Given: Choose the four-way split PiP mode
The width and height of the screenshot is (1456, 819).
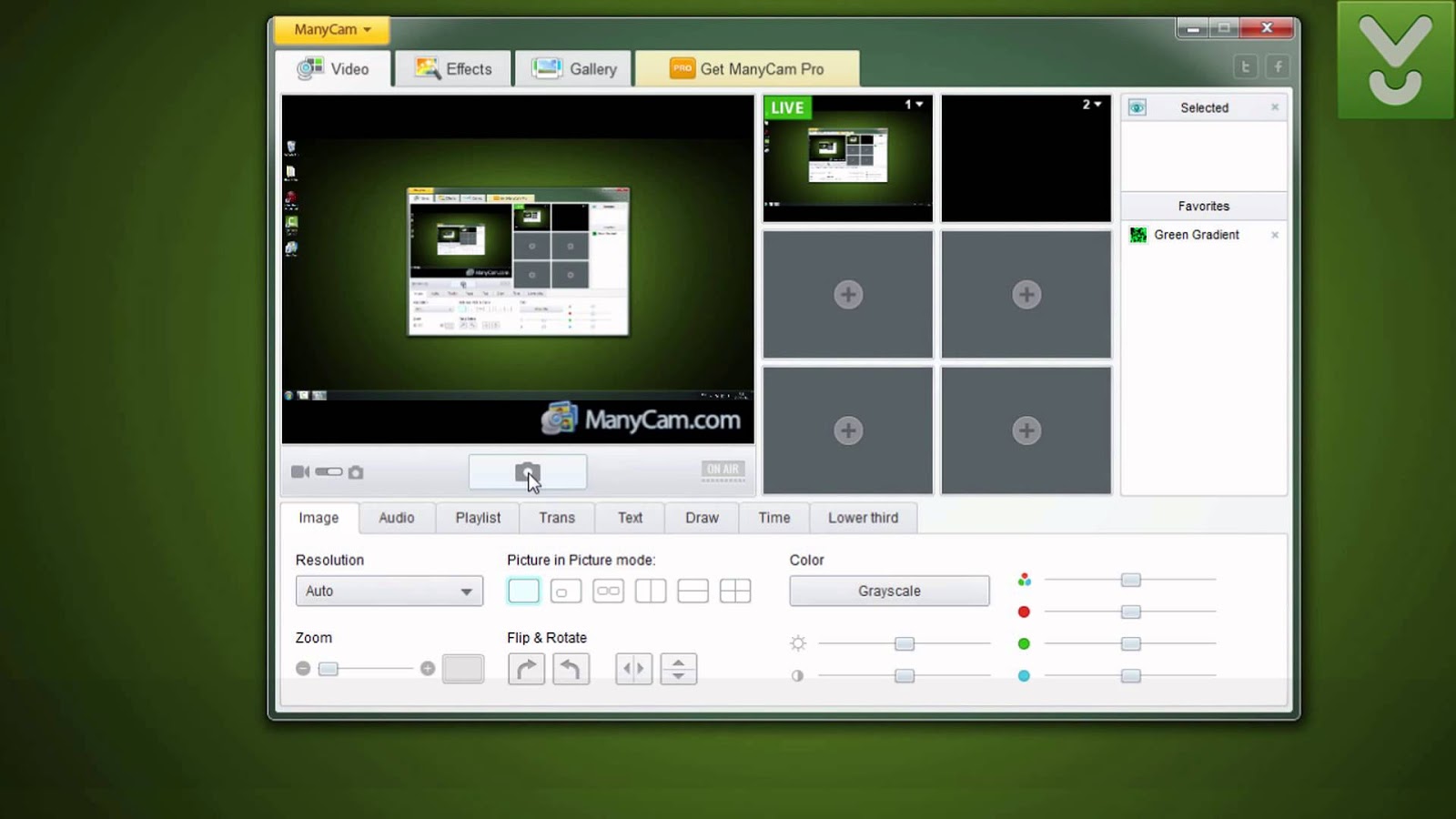Looking at the screenshot, I should (734, 591).
